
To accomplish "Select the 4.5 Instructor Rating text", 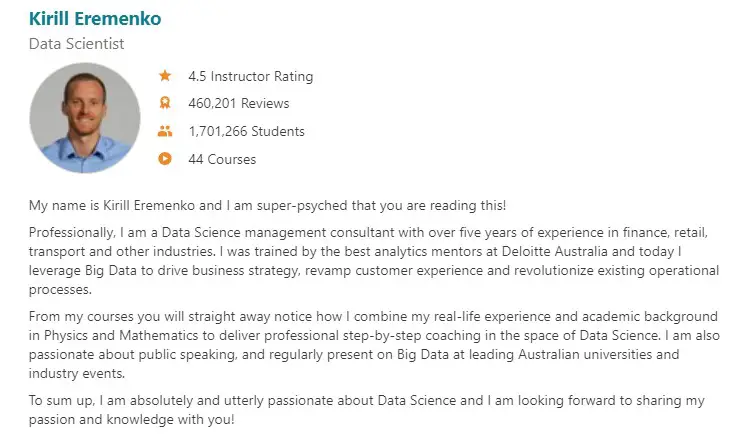I will click(x=250, y=76).
